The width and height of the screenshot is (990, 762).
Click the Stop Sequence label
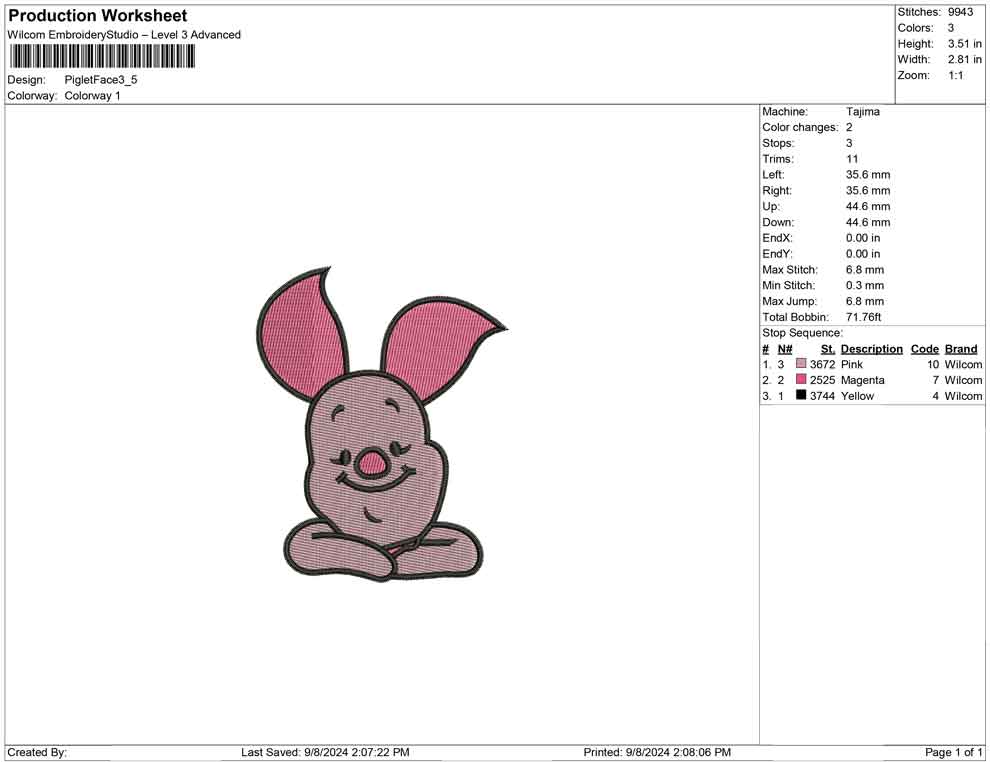click(802, 333)
